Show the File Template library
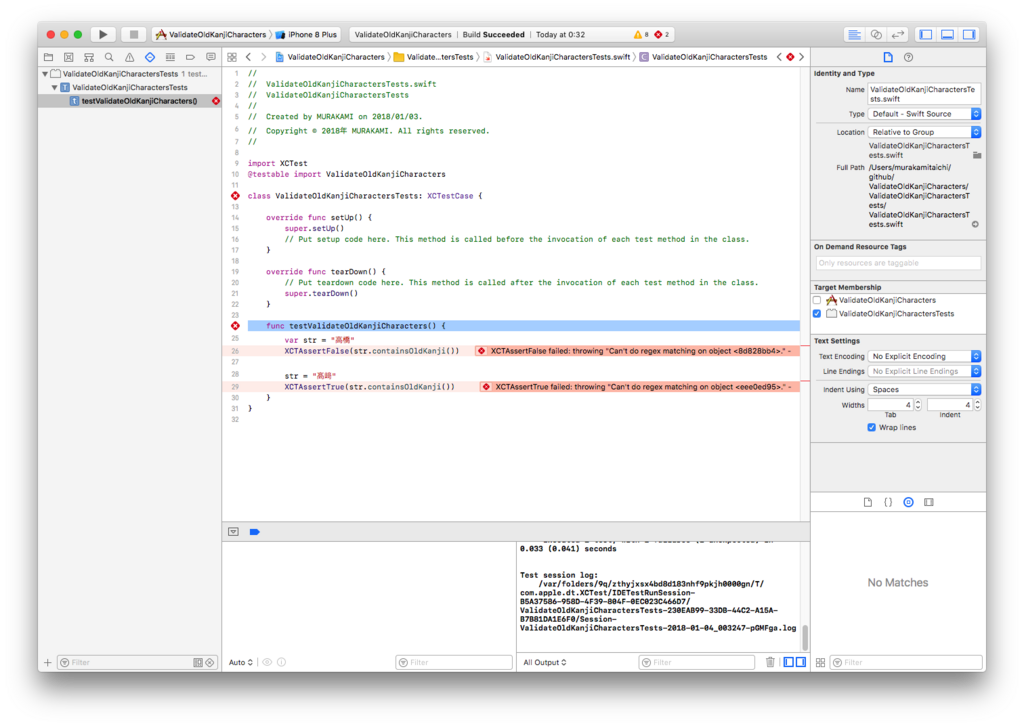The image size is (1024, 726). (x=867, y=502)
